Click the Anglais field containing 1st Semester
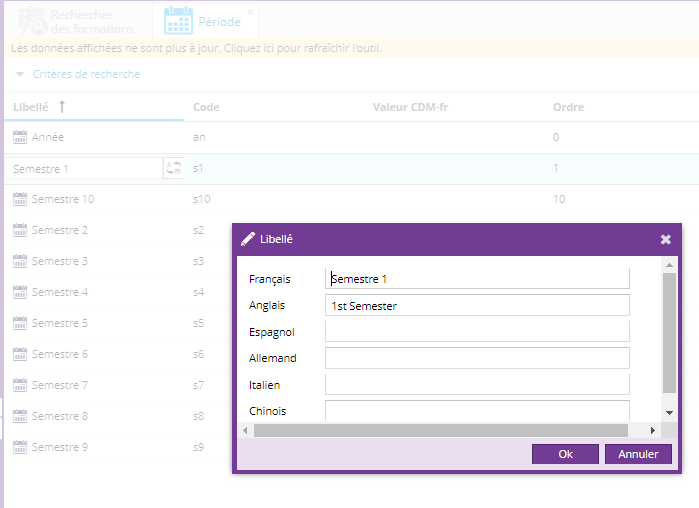Image resolution: width=699 pixels, height=508 pixels. [x=477, y=305]
